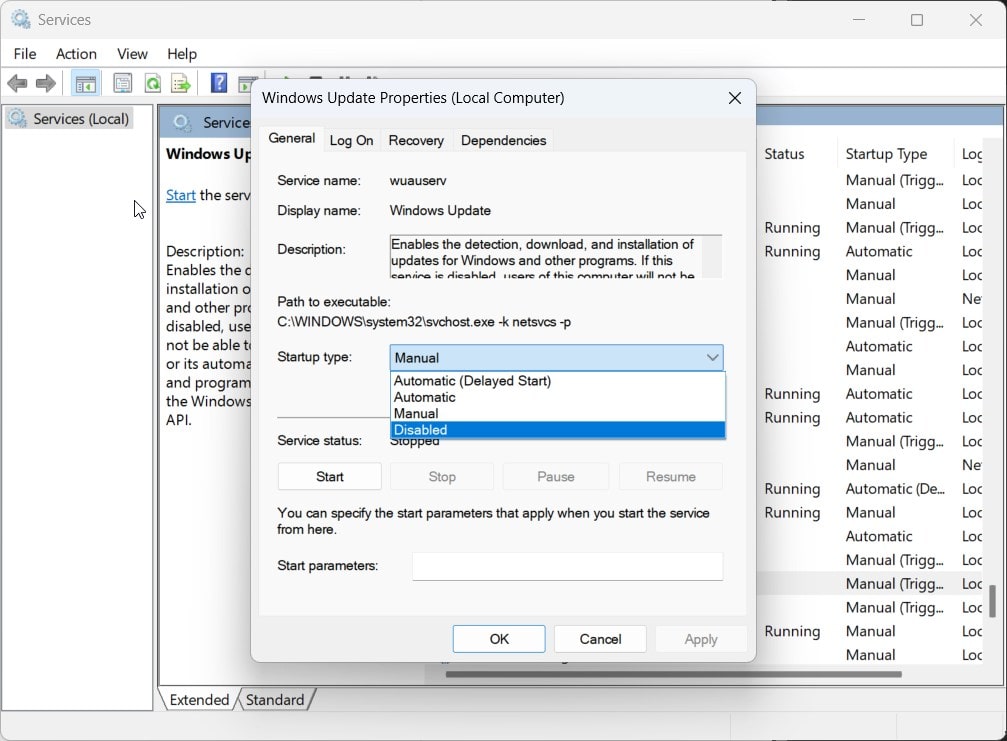Click the Cancel button
The height and width of the screenshot is (741, 1007).
pos(600,639)
